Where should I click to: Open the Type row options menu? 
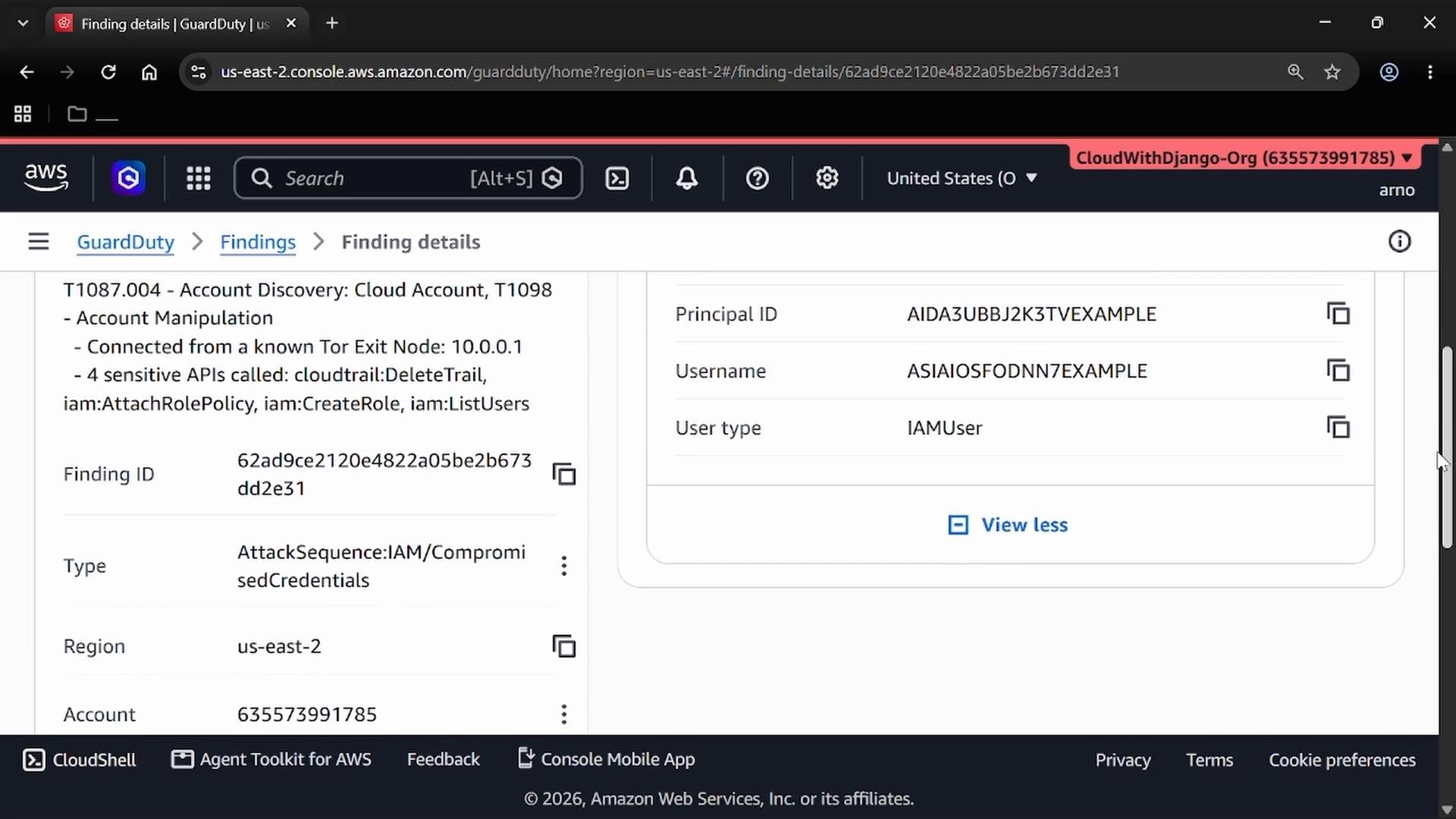coord(564,566)
